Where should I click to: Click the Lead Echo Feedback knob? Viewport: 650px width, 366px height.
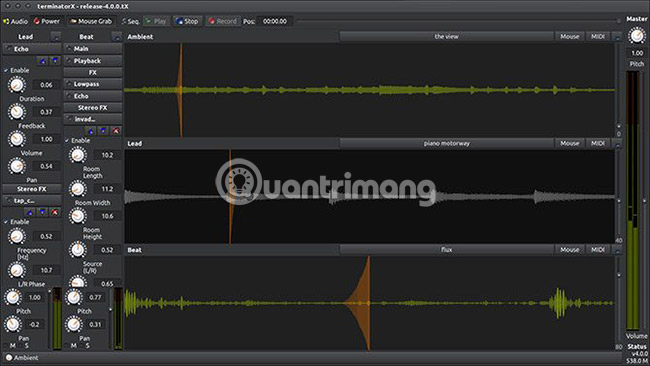(x=17, y=112)
